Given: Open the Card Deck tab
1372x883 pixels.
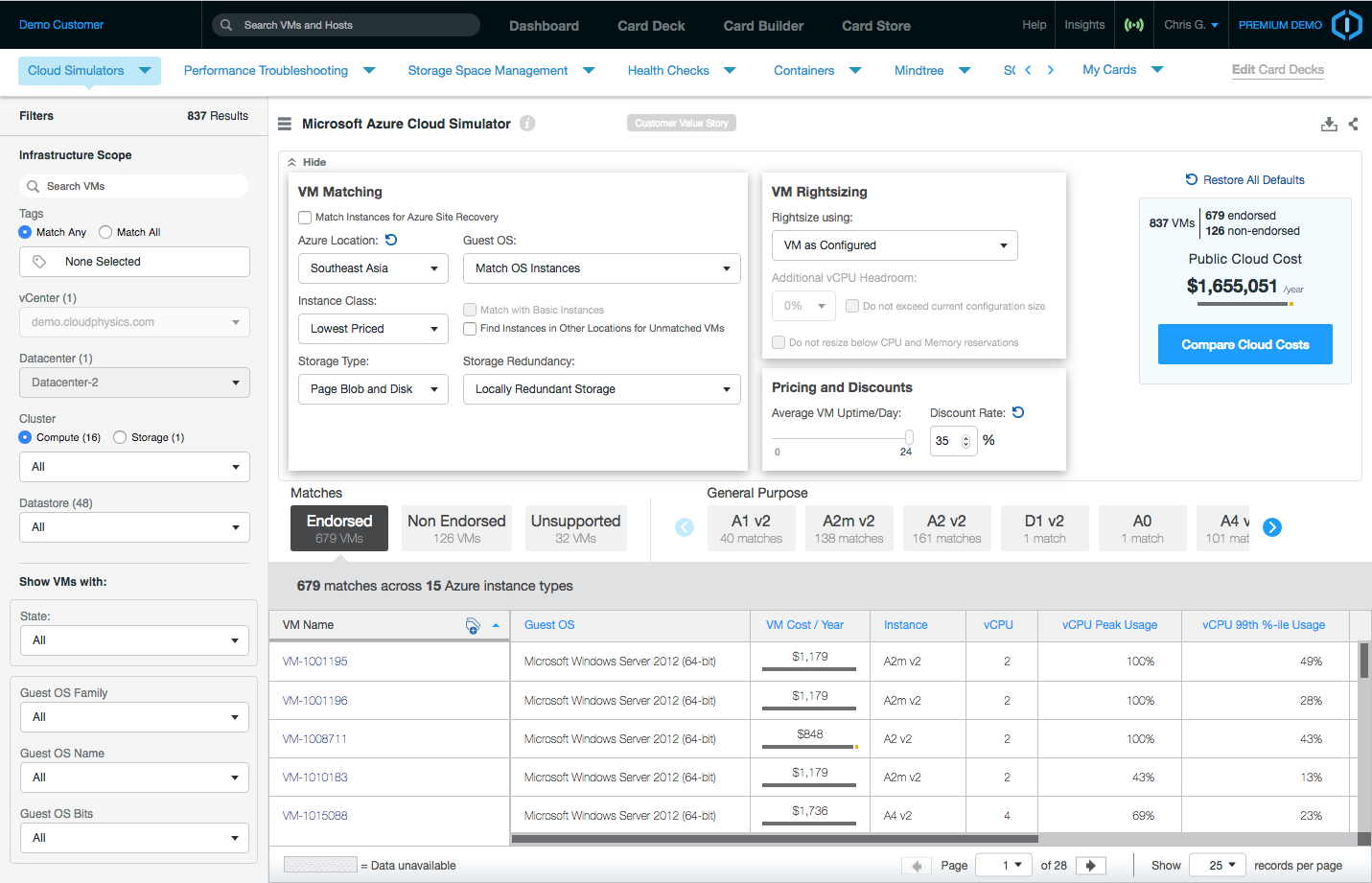Looking at the screenshot, I should click(x=651, y=26).
